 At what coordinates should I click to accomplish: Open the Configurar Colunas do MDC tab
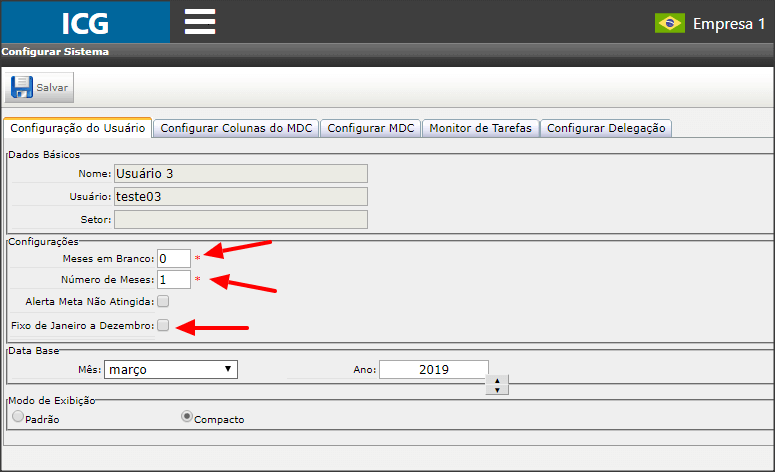tap(236, 128)
